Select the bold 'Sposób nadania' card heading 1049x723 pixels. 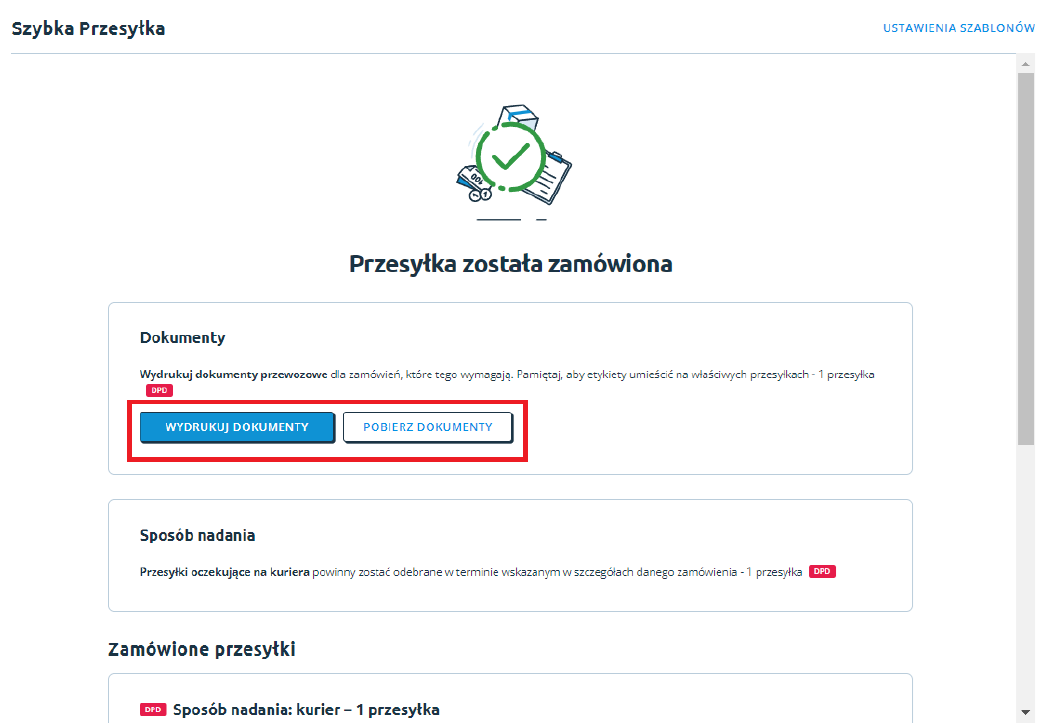pos(197,535)
